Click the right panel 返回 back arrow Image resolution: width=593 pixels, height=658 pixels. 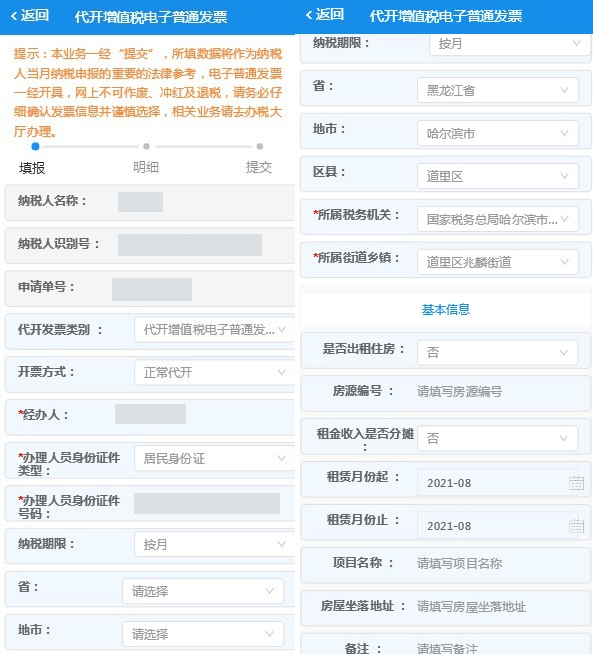[324, 15]
